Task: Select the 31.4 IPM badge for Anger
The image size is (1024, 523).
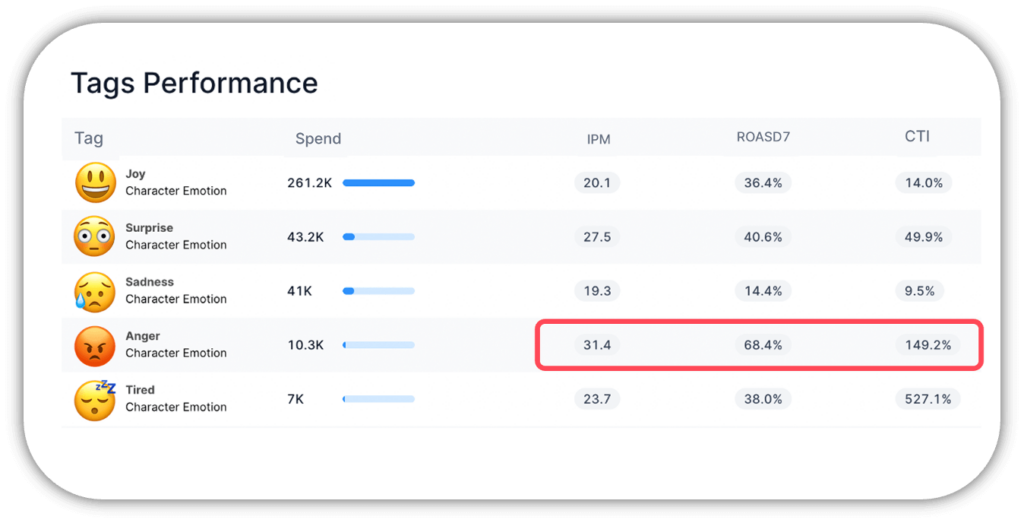Action: [597, 345]
